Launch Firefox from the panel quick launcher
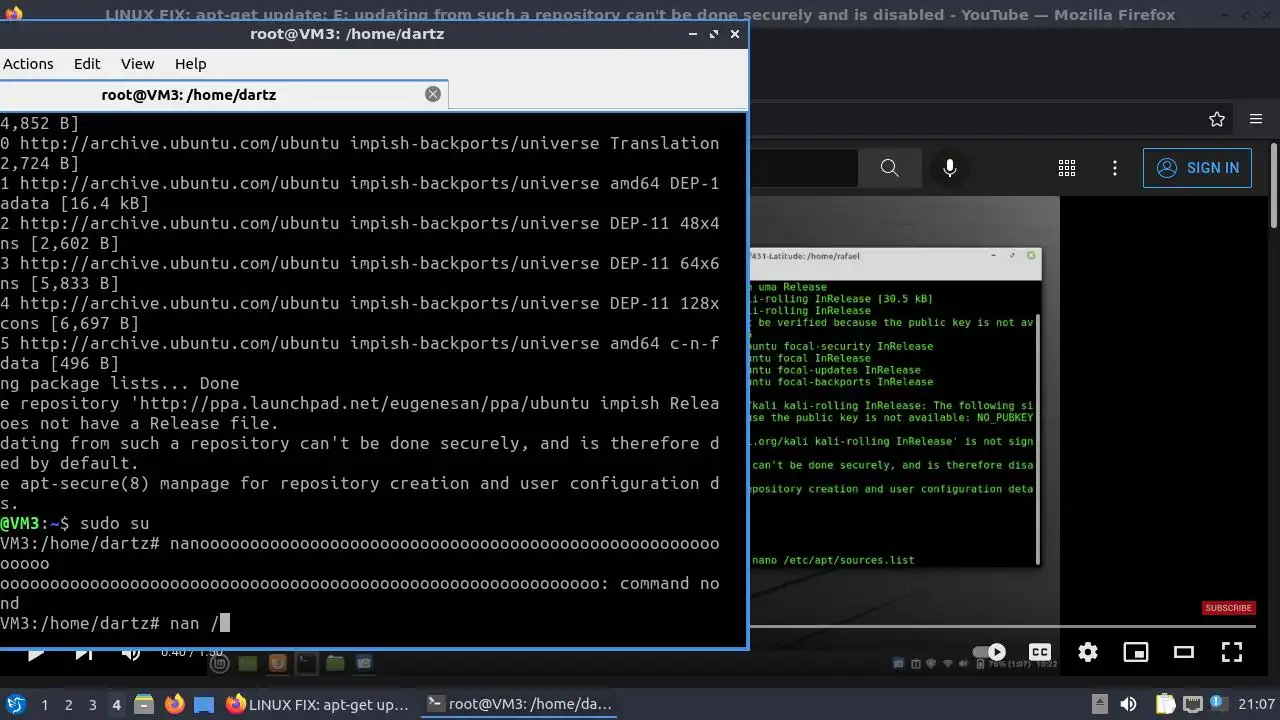The height and width of the screenshot is (720, 1280). [x=174, y=704]
